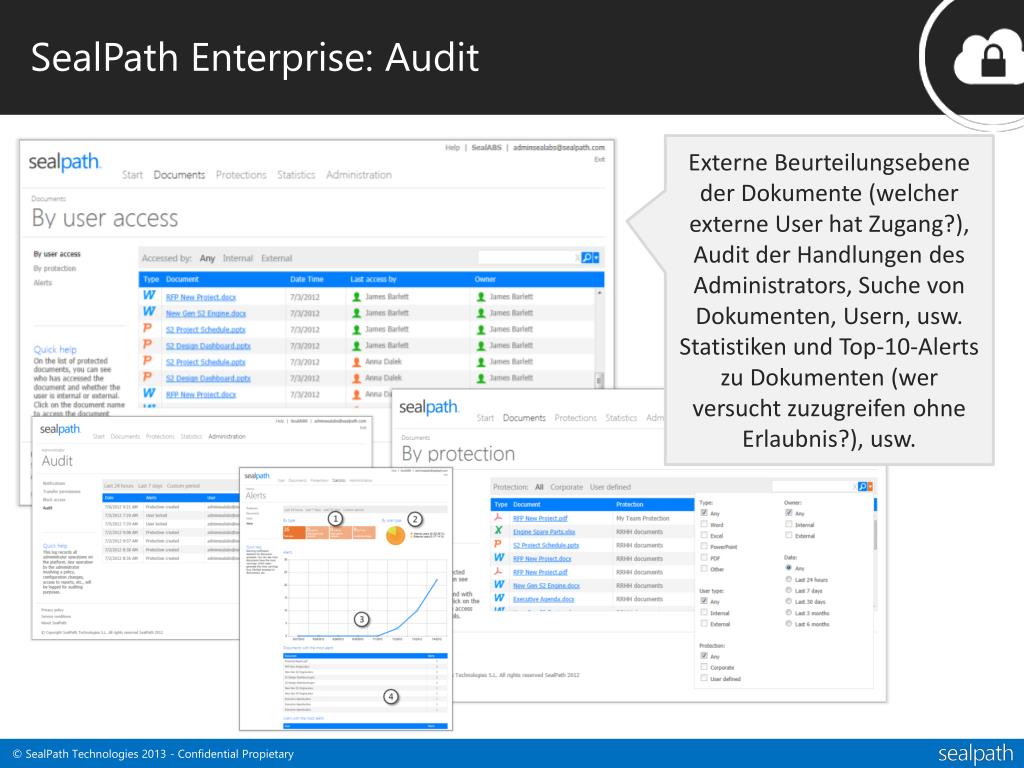This screenshot has width=1024, height=768.
Task: Click Word icon beside New Gen S2 Engine.docx, By user access
Action: tap(149, 312)
